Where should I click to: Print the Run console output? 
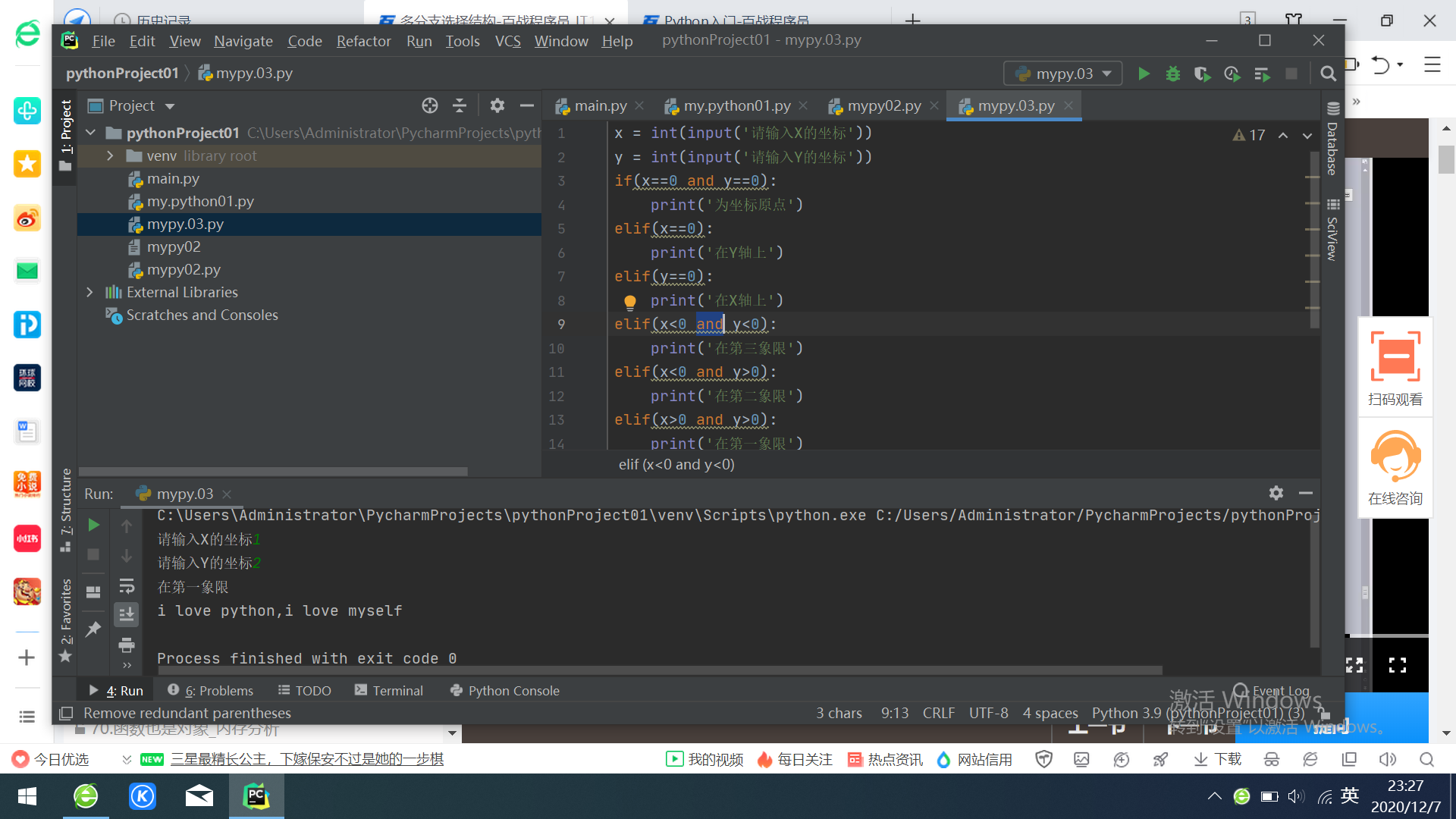(127, 645)
